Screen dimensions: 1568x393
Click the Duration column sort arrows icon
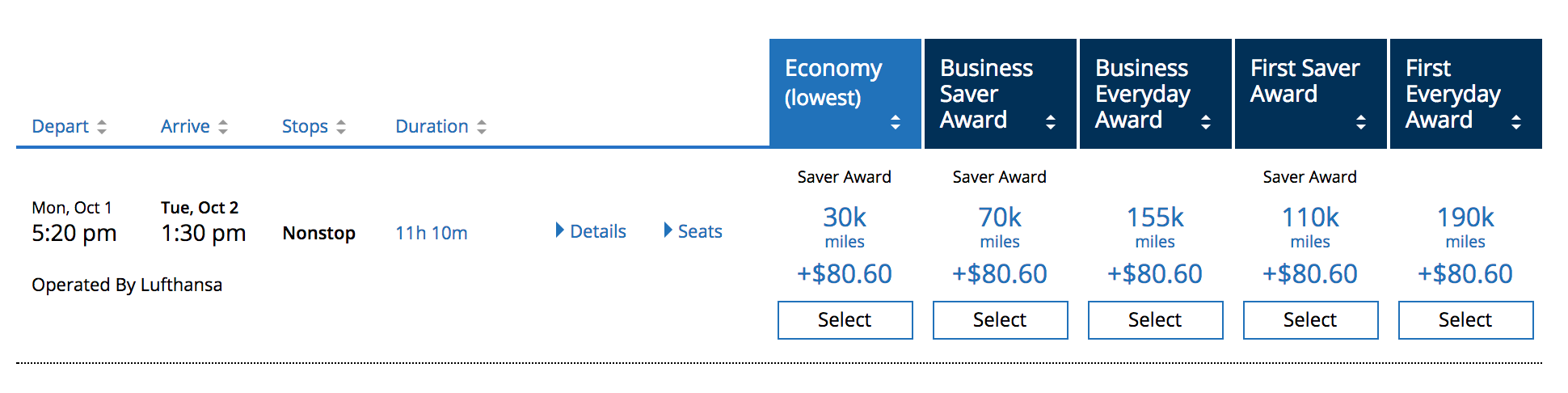pyautogui.click(x=482, y=127)
